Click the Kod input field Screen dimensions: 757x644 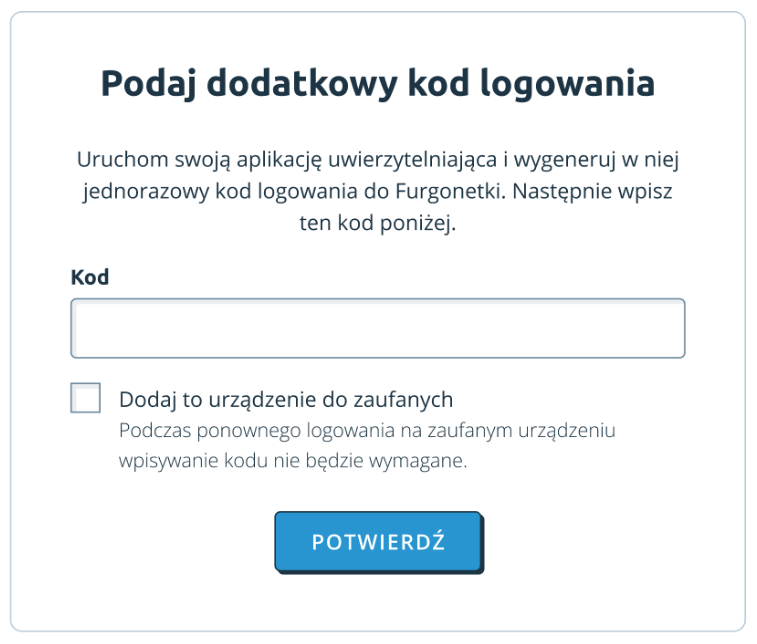coord(378,328)
